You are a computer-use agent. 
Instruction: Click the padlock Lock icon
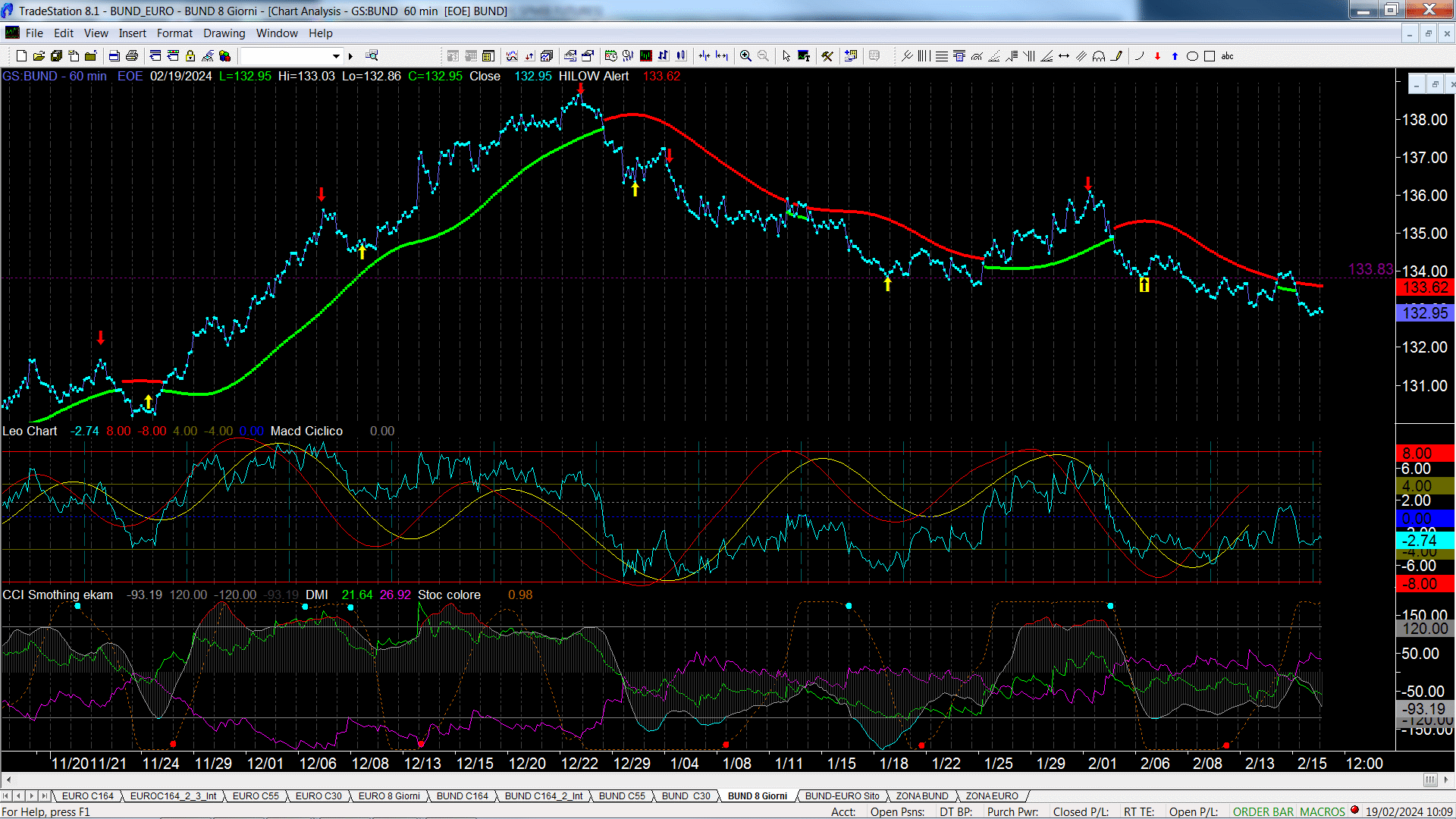tap(190, 56)
